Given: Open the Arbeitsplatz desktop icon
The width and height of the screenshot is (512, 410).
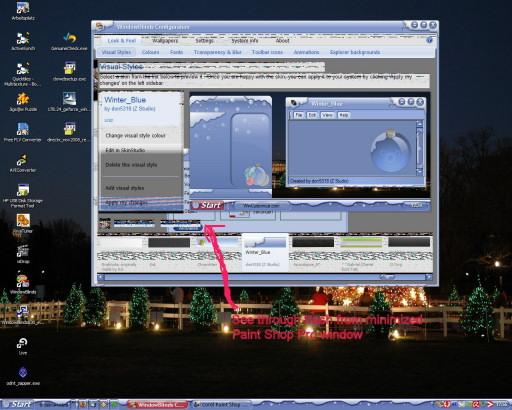Looking at the screenshot, I should pyautogui.click(x=23, y=11).
